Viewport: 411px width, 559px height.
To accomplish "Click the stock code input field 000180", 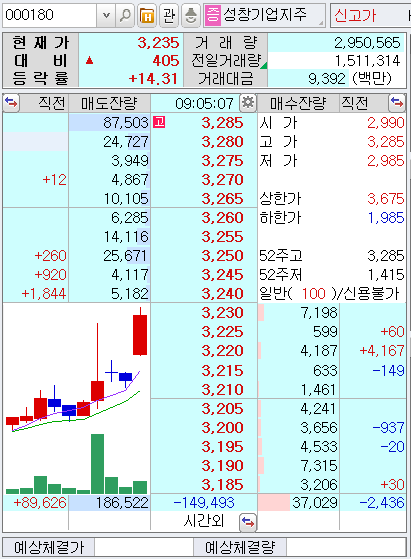I will (x=50, y=15).
